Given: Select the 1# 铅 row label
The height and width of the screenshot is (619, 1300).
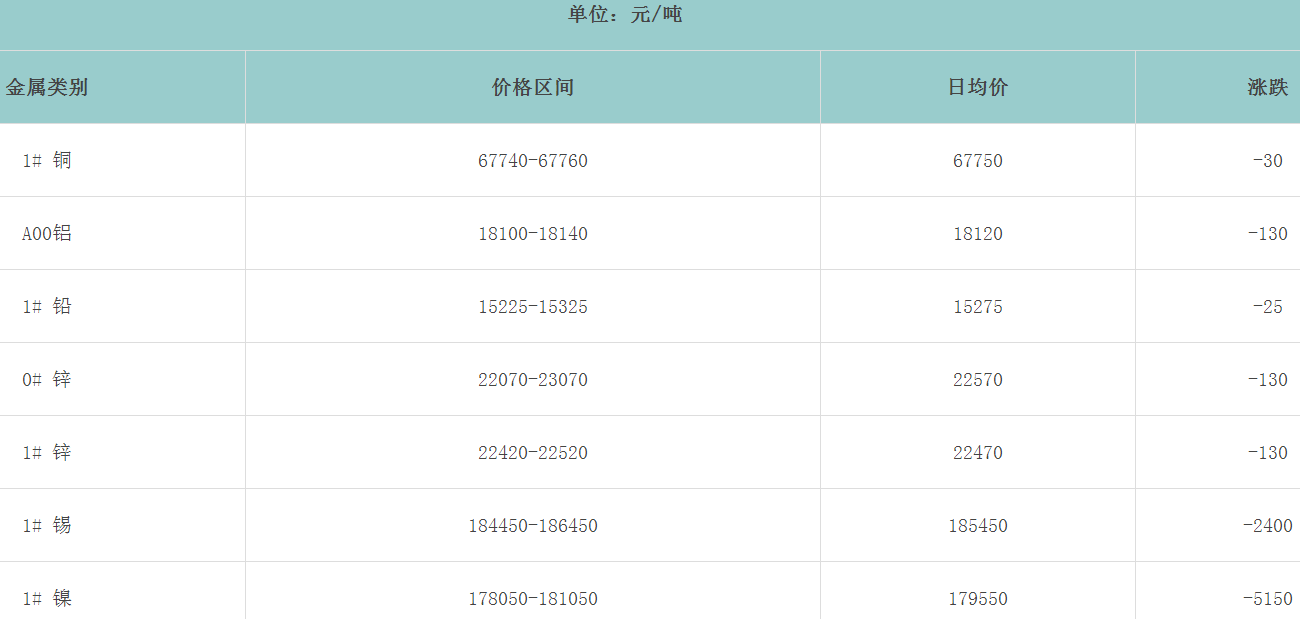Looking at the screenshot, I should coord(47,307).
